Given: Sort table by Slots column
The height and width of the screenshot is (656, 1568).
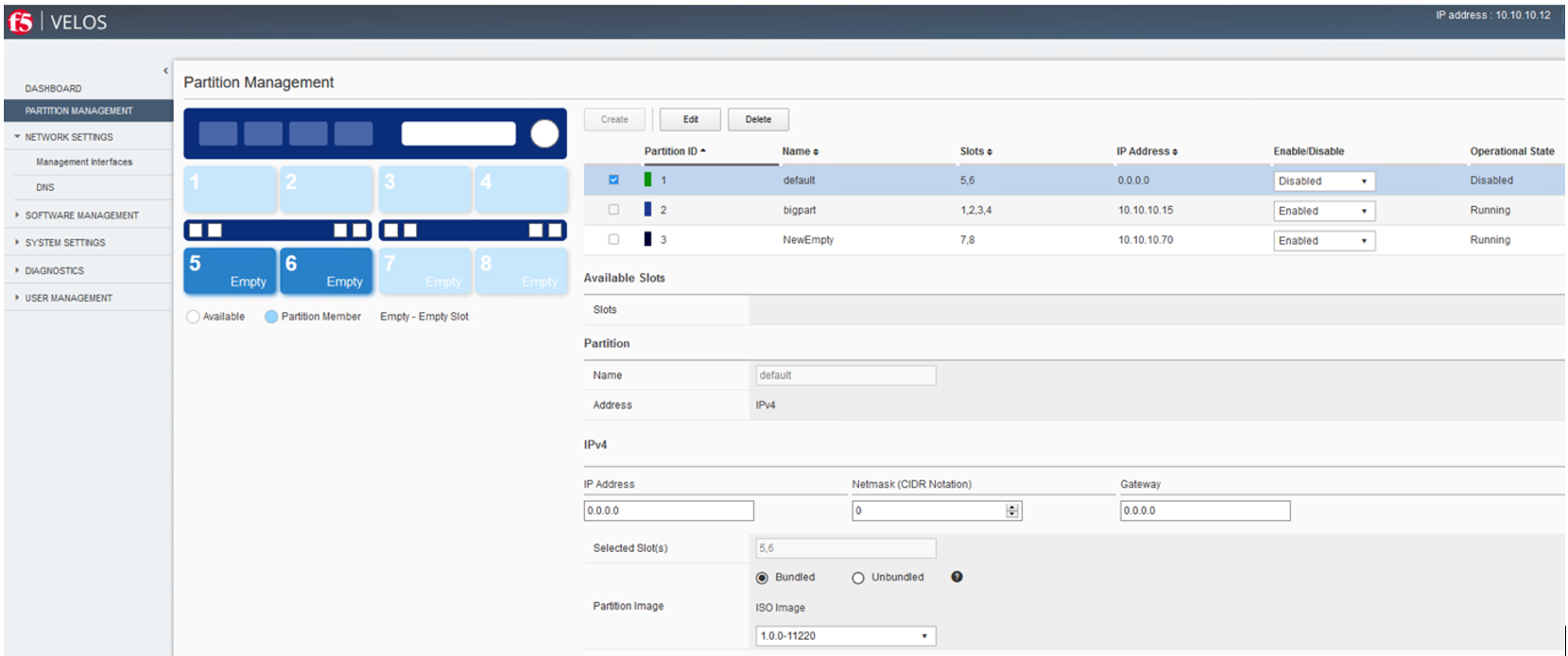Looking at the screenshot, I should (976, 151).
